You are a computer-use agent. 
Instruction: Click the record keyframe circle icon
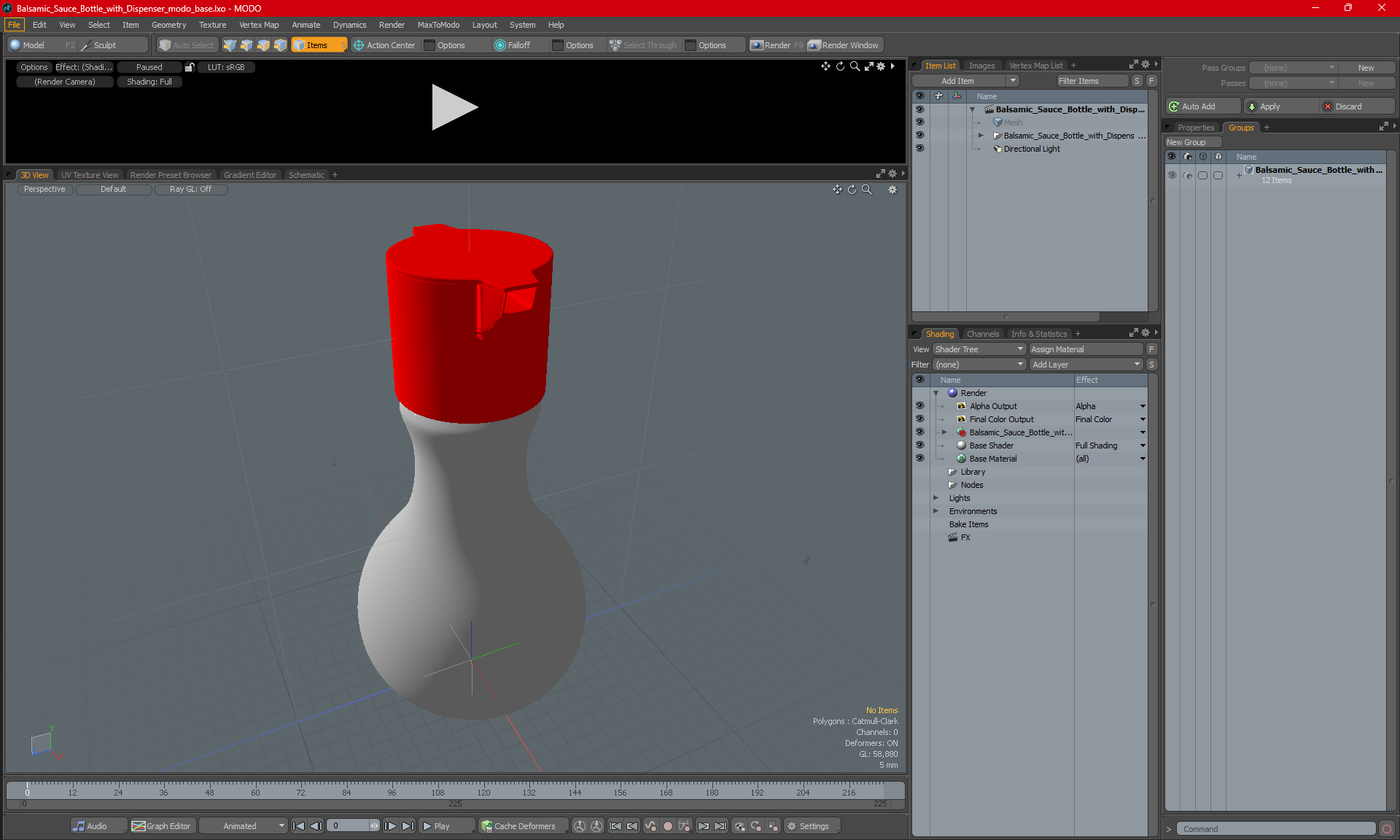click(667, 826)
